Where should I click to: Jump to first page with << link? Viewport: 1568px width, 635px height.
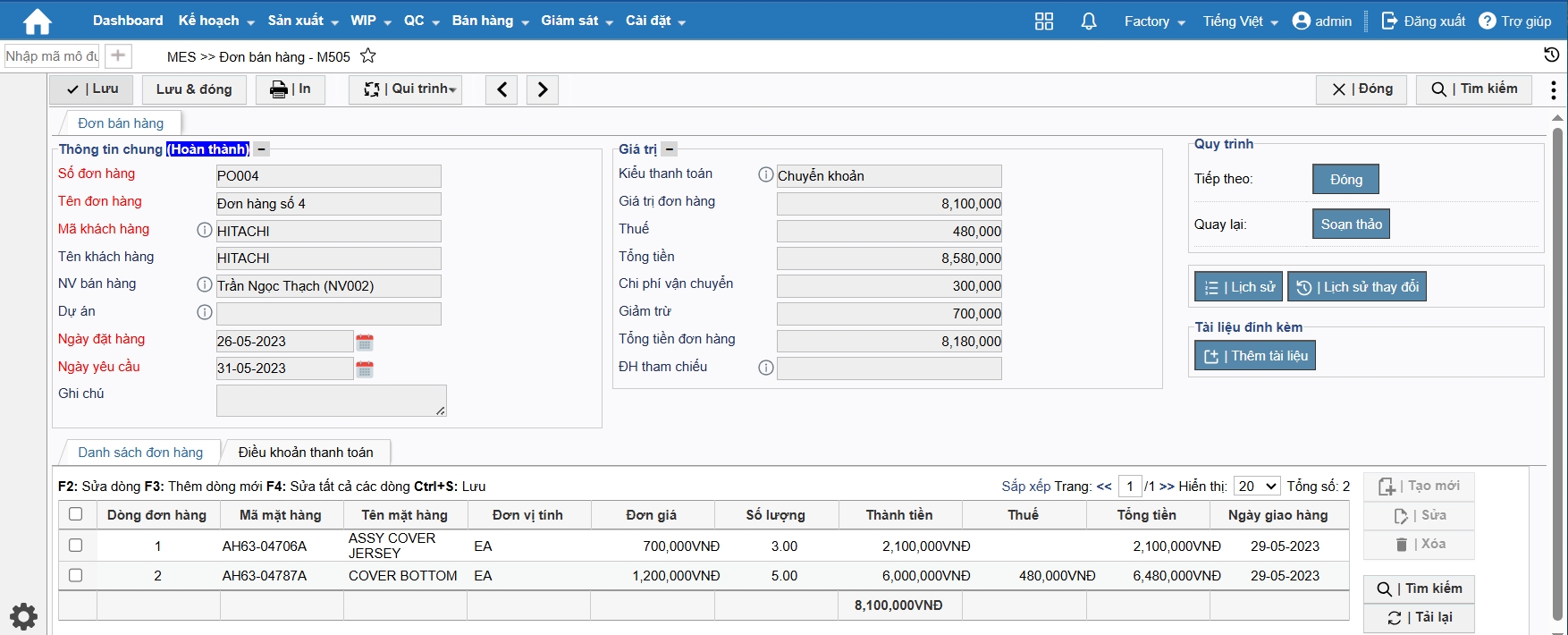pyautogui.click(x=1104, y=487)
